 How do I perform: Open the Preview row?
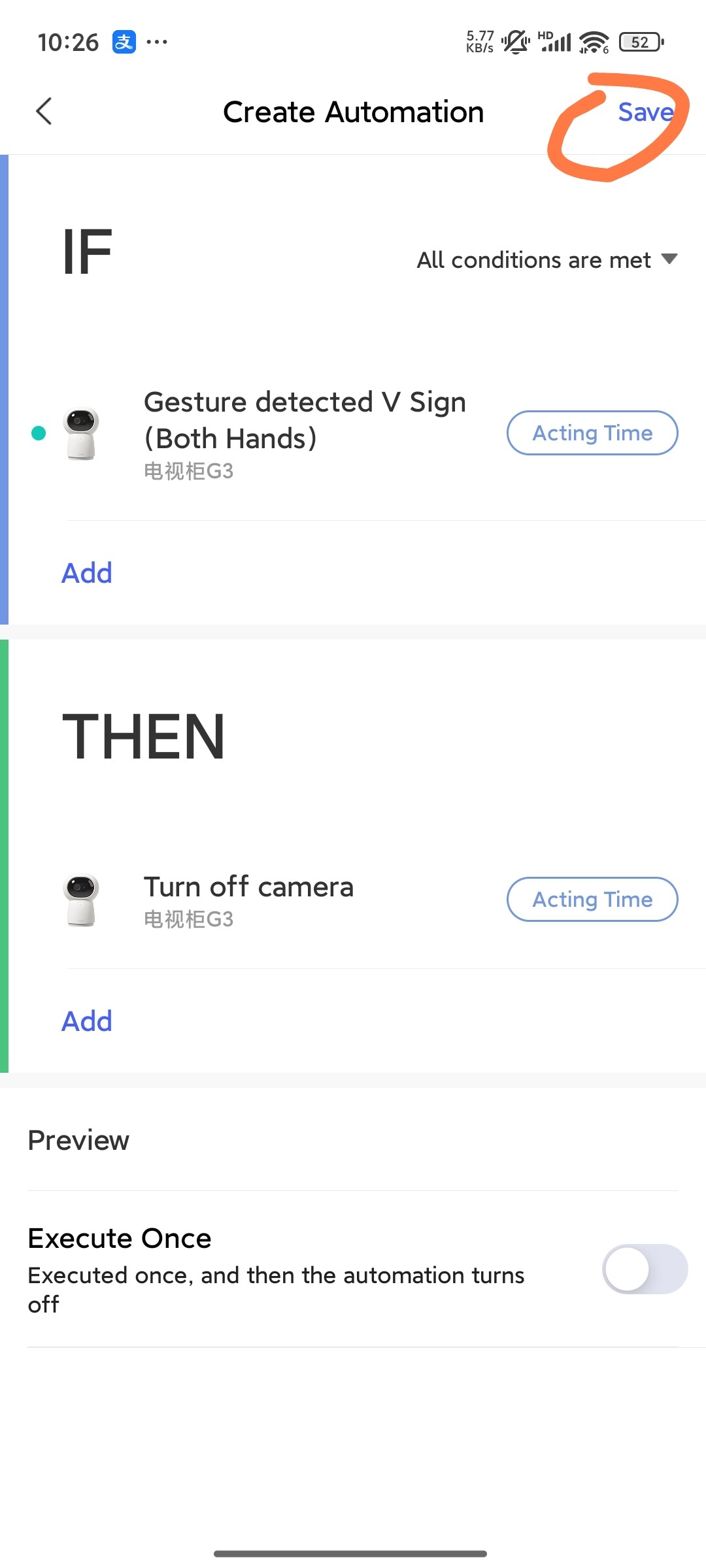click(x=79, y=1141)
